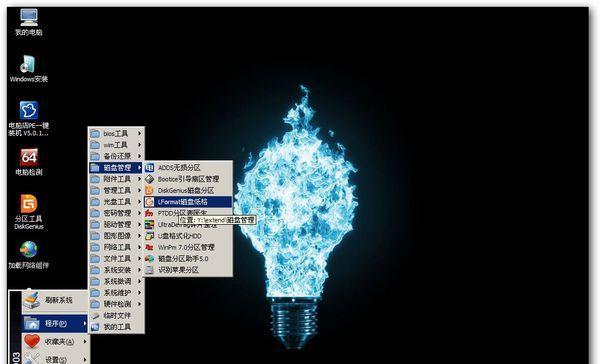
Task: Select the ADDS无损分区 menu entry
Action: (188, 168)
